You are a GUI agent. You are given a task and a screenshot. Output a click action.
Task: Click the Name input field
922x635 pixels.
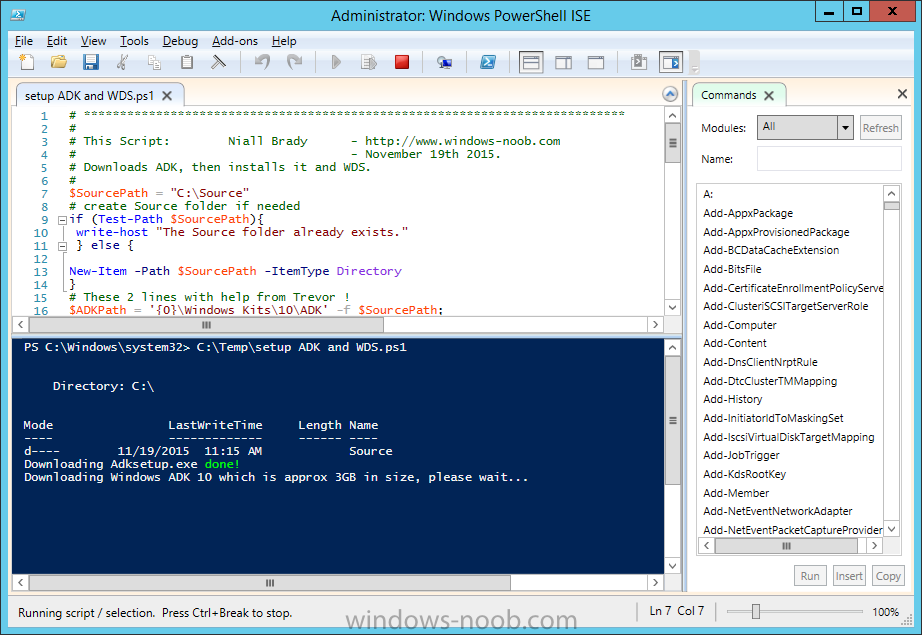pyautogui.click(x=829, y=159)
